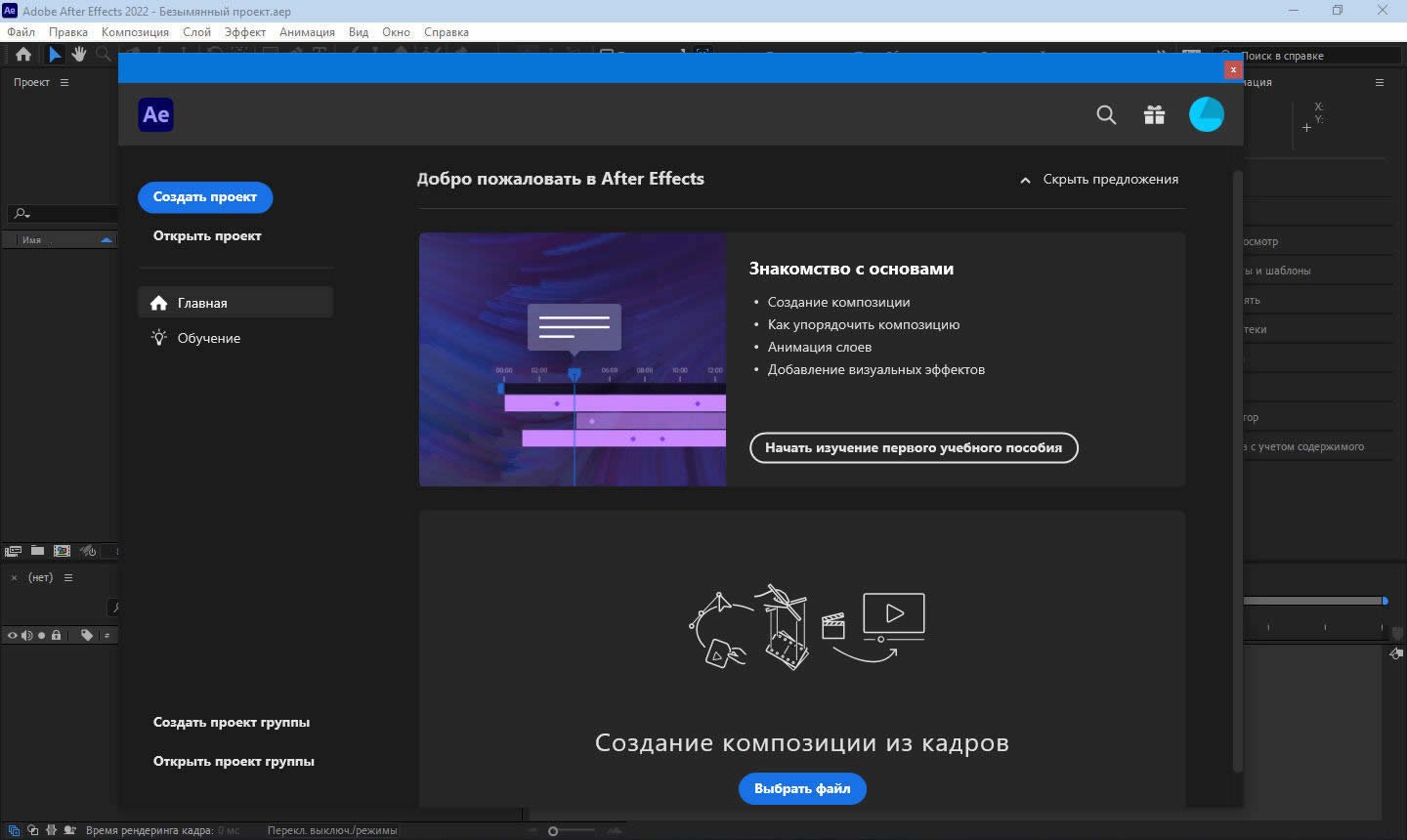Click the new folder icon in Project panel
Screen dimensions: 1407x840
point(37,551)
